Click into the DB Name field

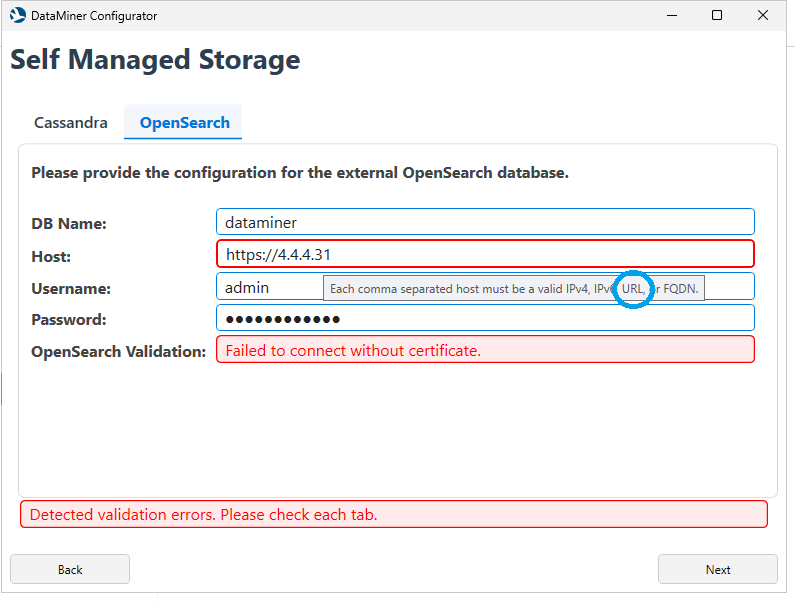click(485, 222)
